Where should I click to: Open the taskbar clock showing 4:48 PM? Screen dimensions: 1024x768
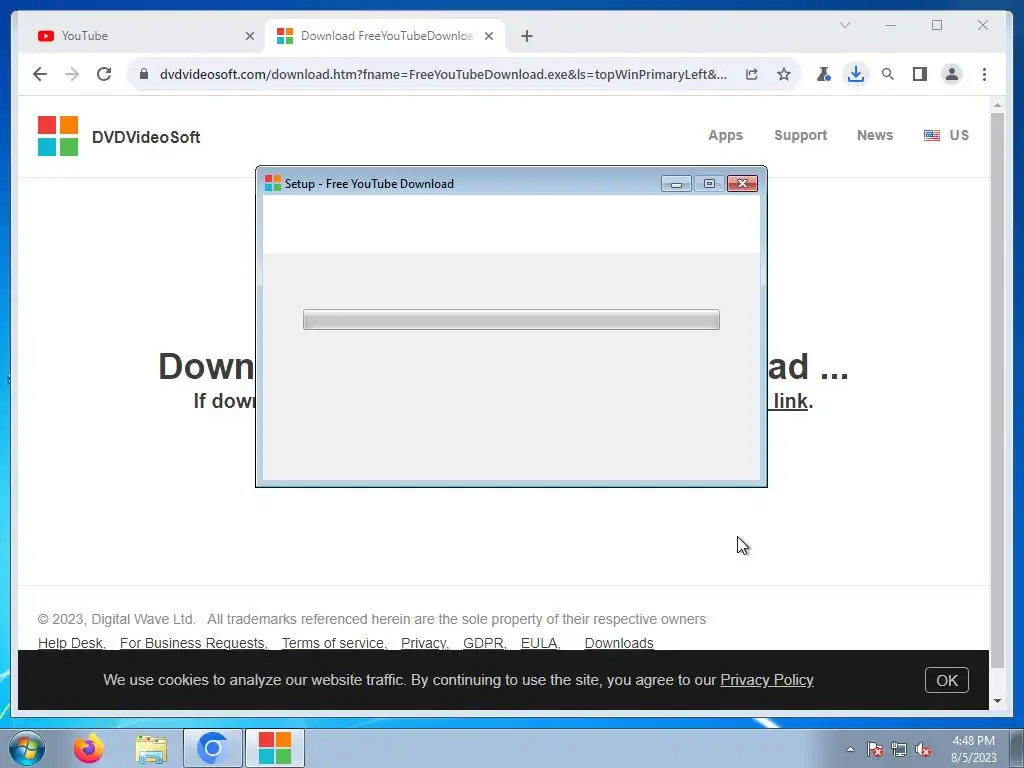(x=974, y=749)
